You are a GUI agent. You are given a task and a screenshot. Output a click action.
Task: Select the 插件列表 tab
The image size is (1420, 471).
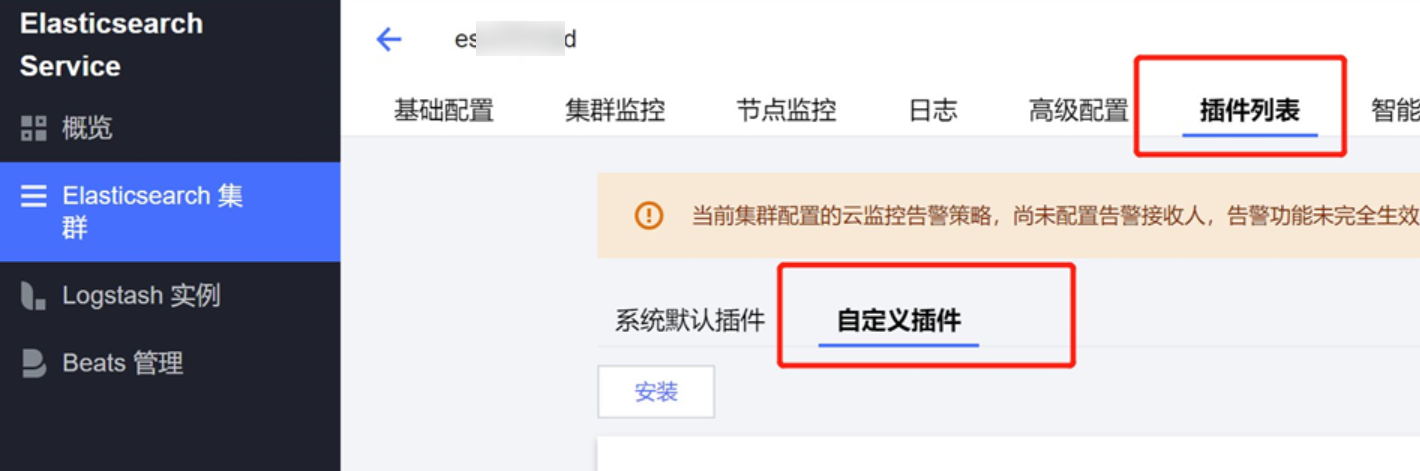(1250, 110)
